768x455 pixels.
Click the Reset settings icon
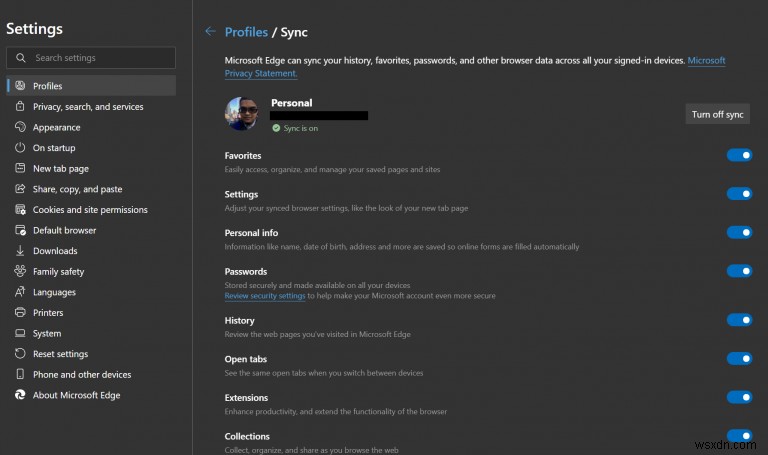20,354
